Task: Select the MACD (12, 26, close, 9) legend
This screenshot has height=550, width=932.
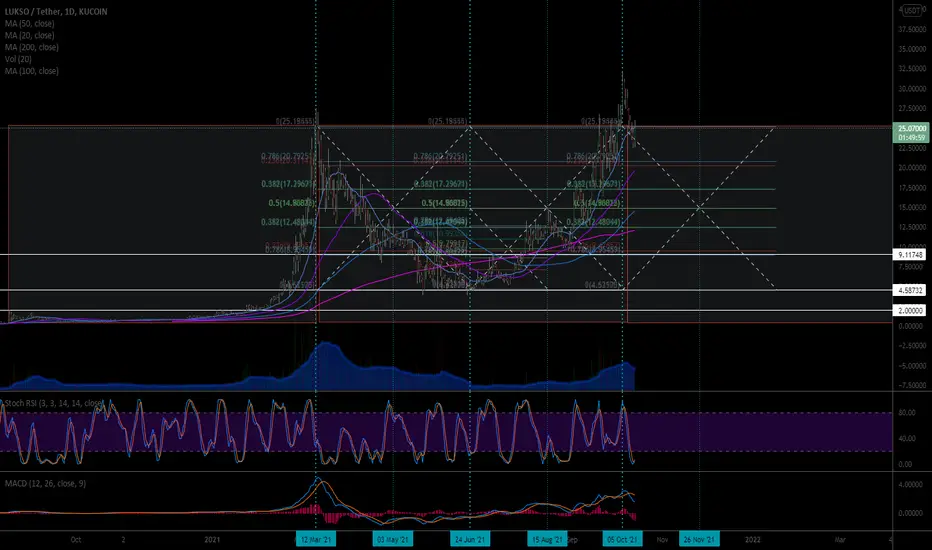Action: click(45, 483)
